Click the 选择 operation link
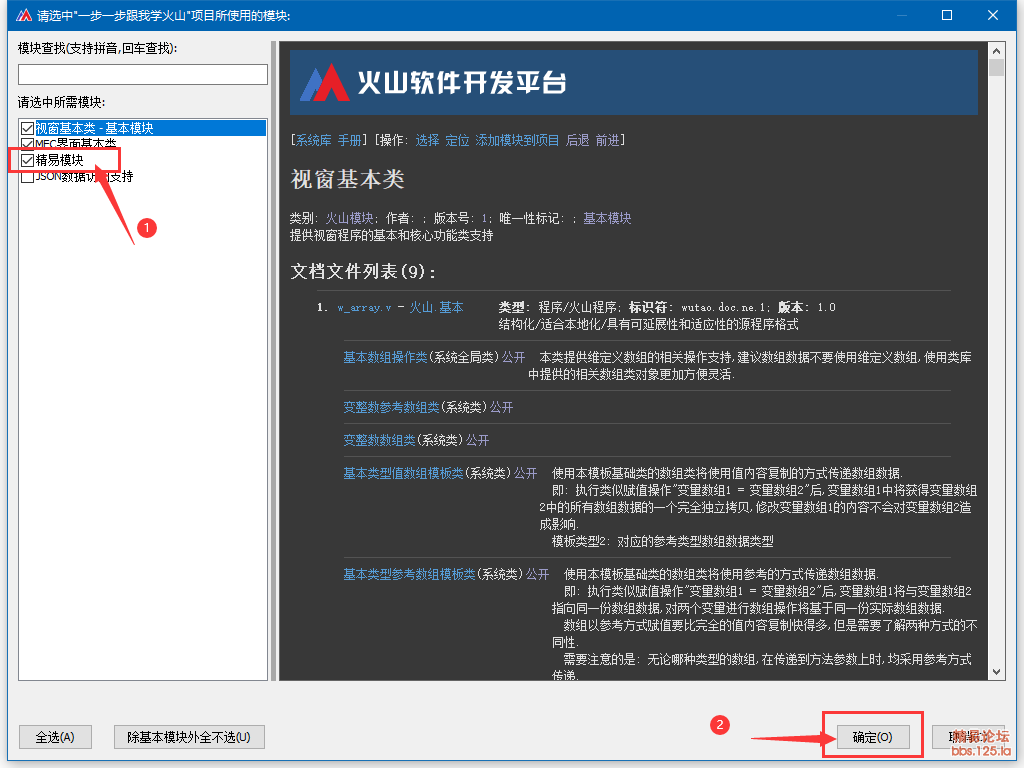1024x768 pixels. coord(427,140)
